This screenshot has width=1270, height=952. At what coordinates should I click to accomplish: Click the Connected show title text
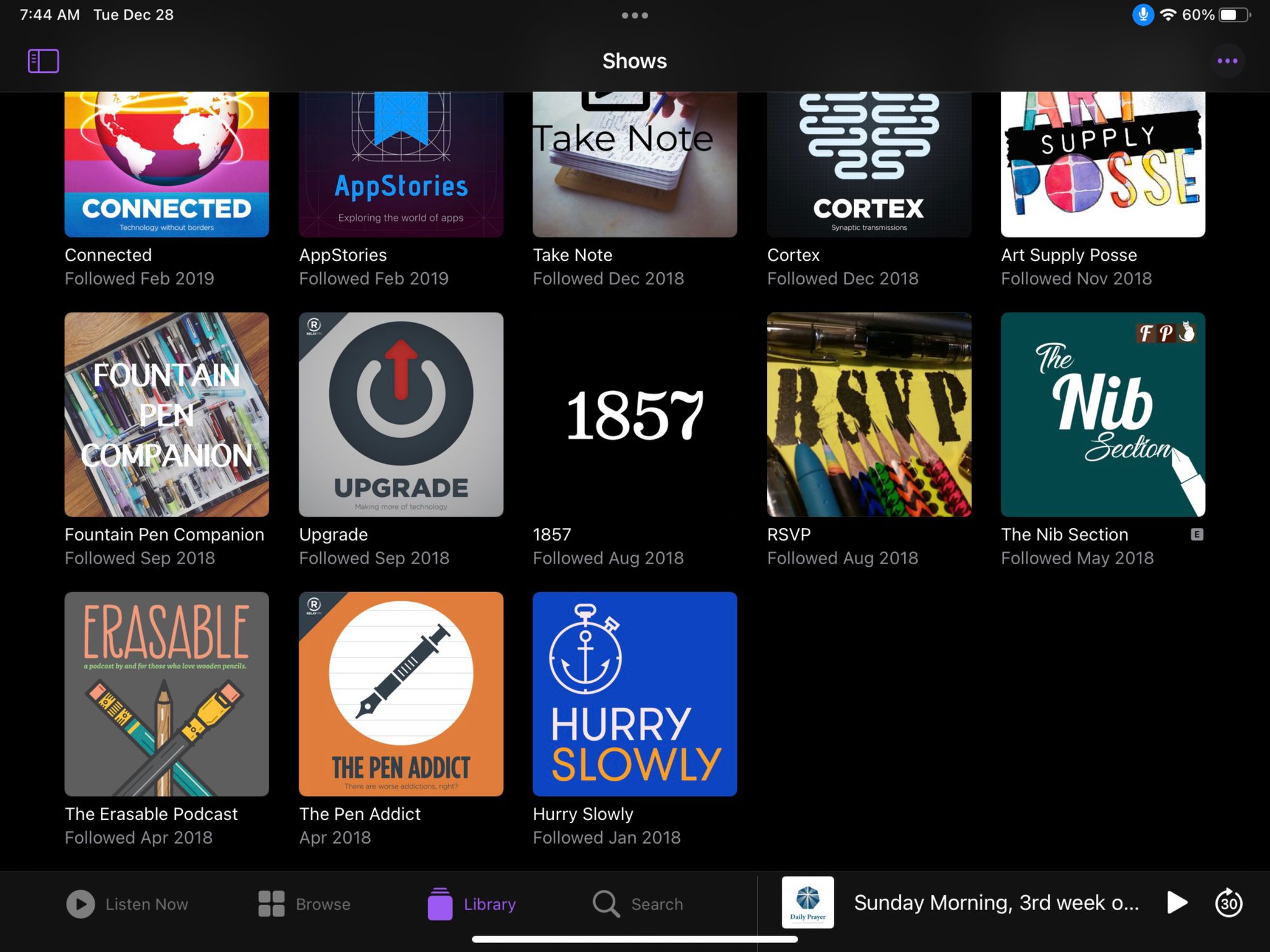point(108,255)
